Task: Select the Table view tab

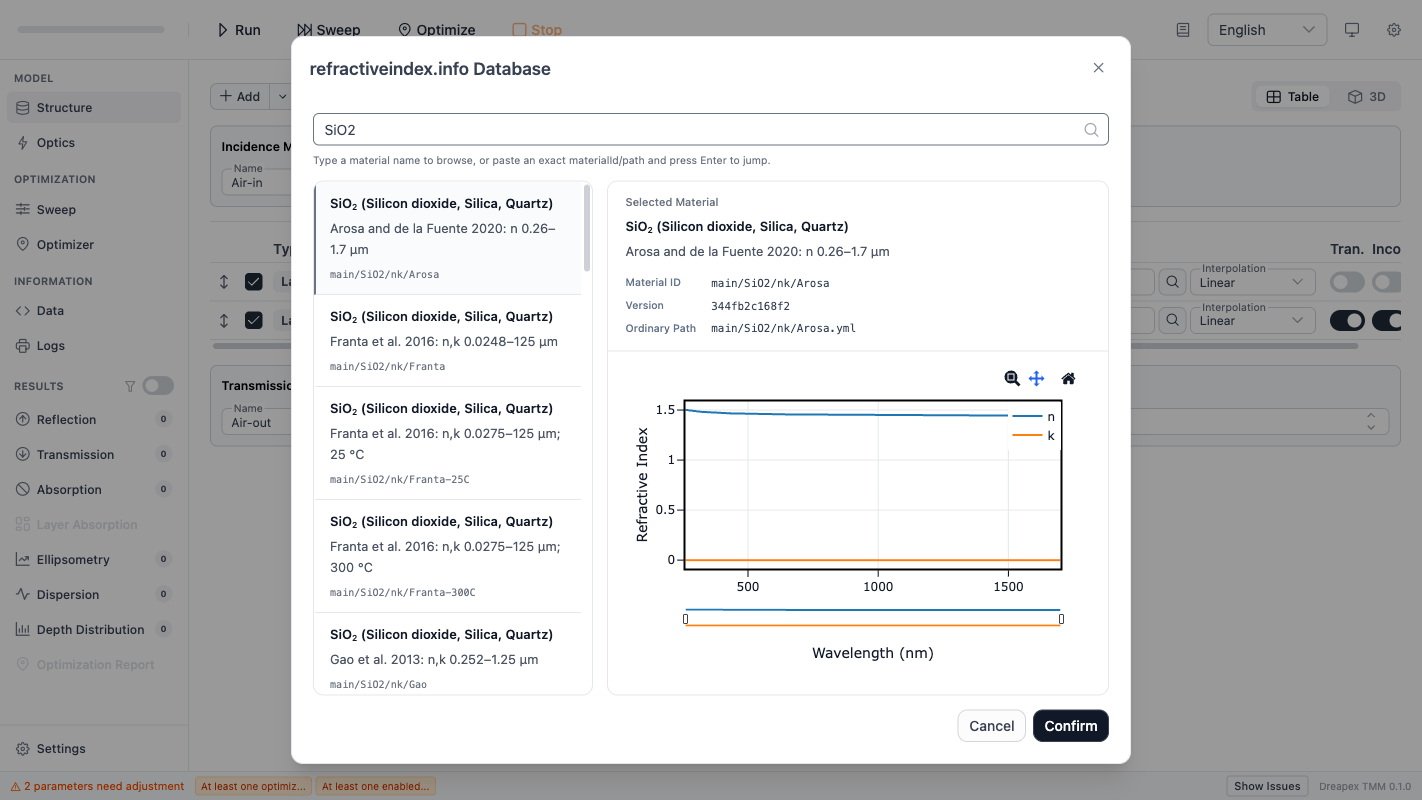Action: pos(1291,96)
